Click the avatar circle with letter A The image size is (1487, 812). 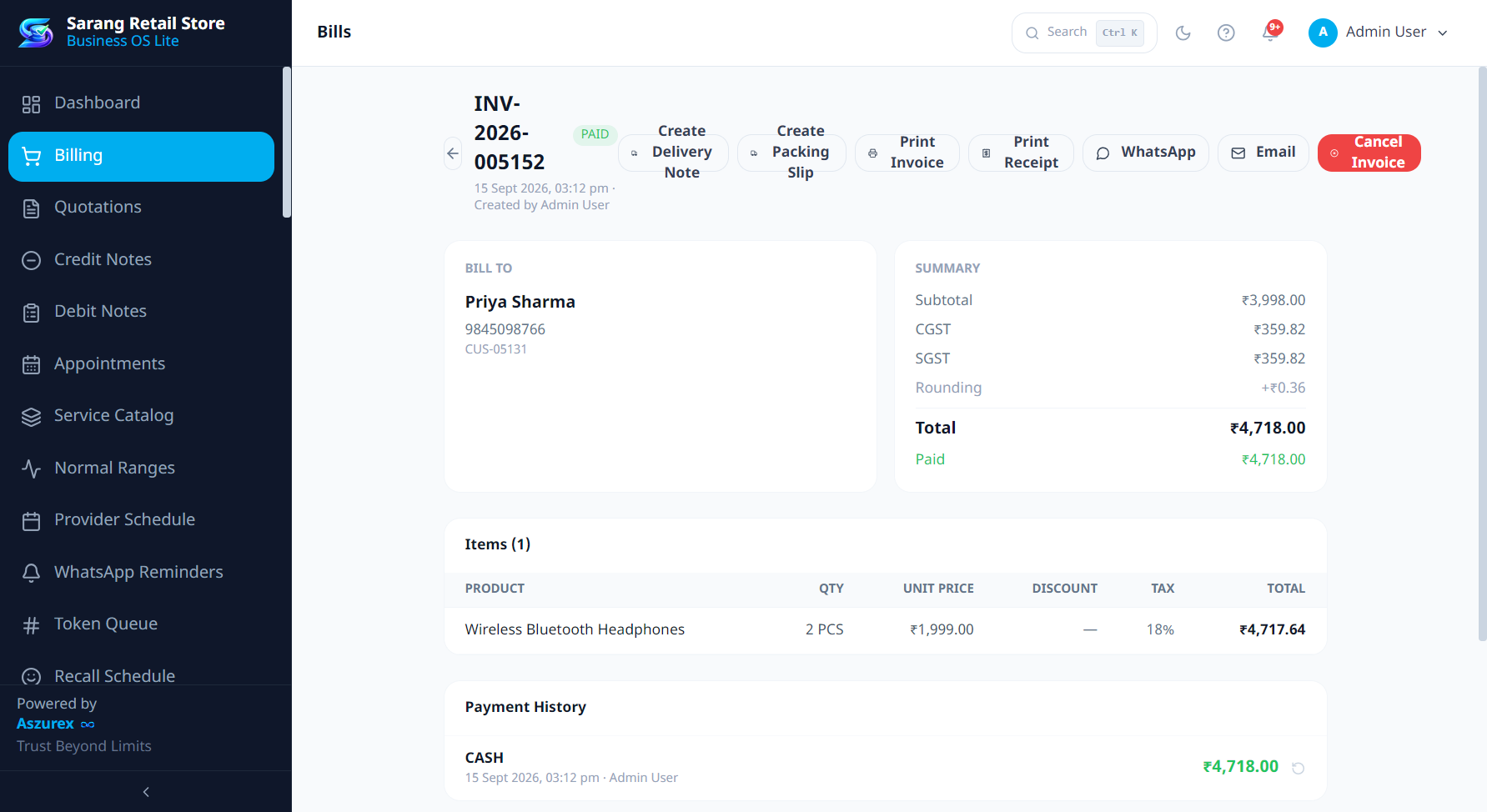(x=1323, y=33)
